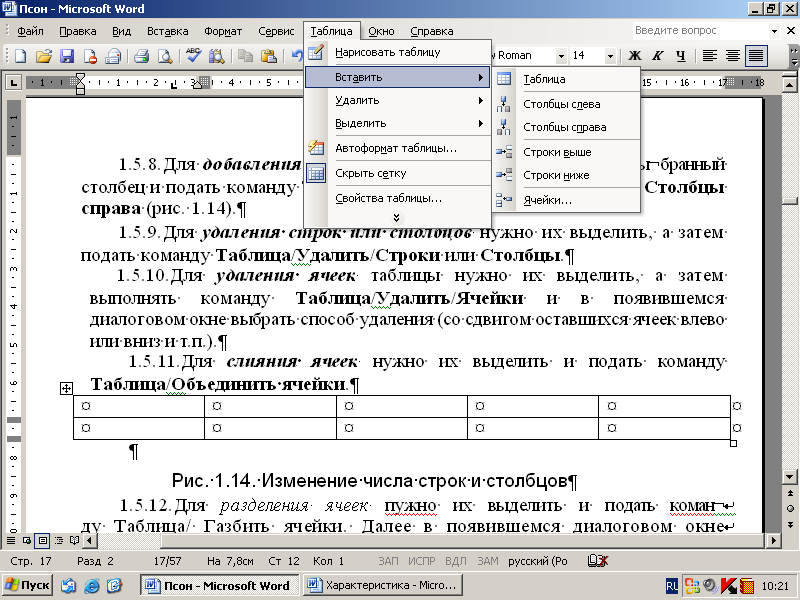The image size is (800, 600).
Task: Toggle ЗАМ overtype mode in status bar
Action: pos(487,561)
